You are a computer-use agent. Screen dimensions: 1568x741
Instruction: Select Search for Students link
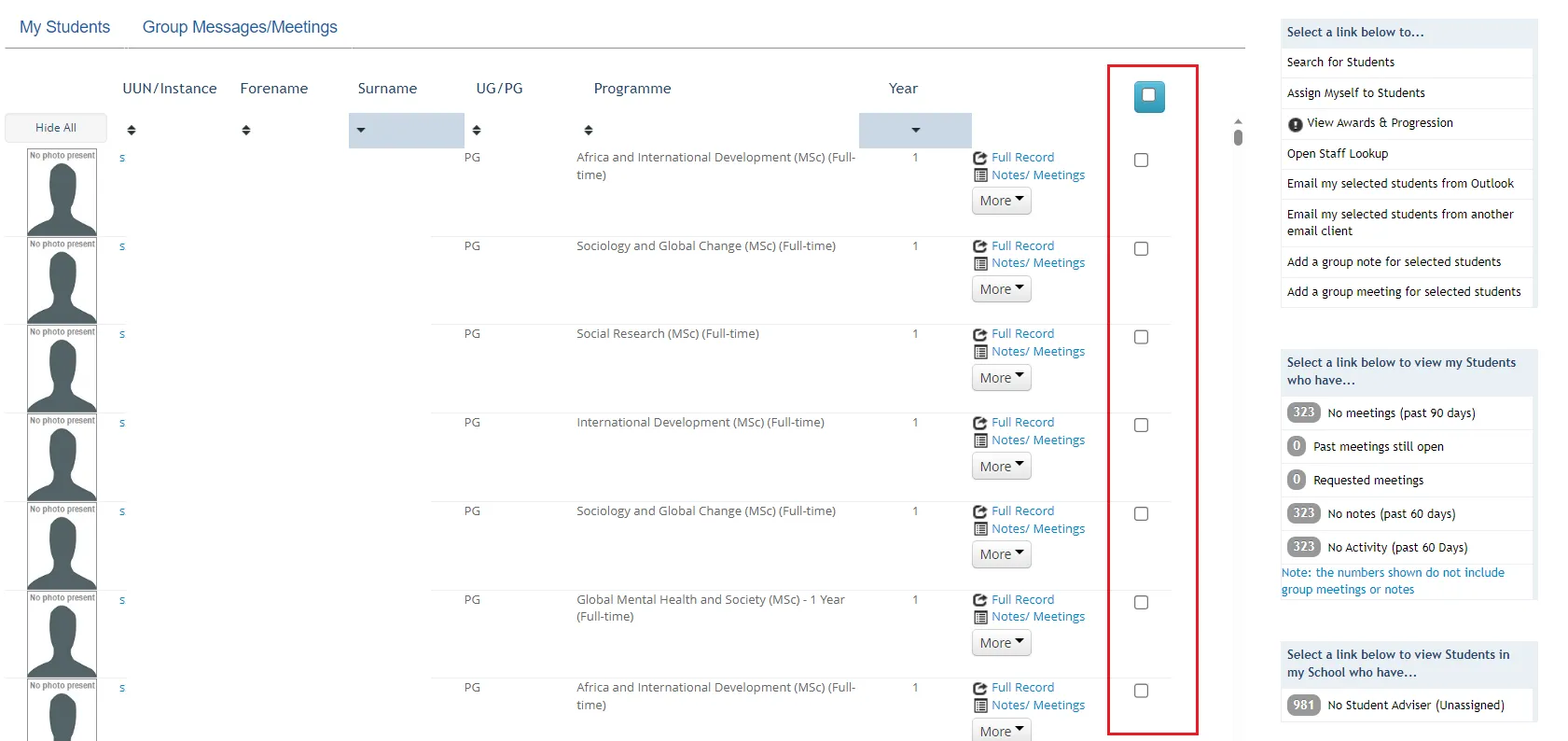(x=1340, y=63)
